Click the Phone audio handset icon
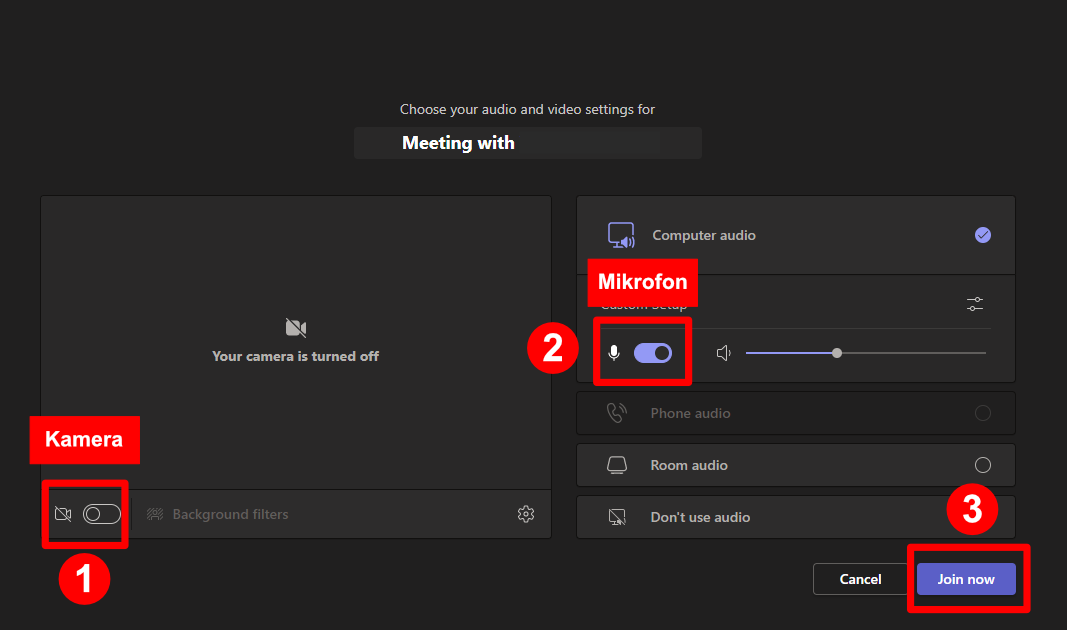The image size is (1067, 630). pyautogui.click(x=617, y=413)
